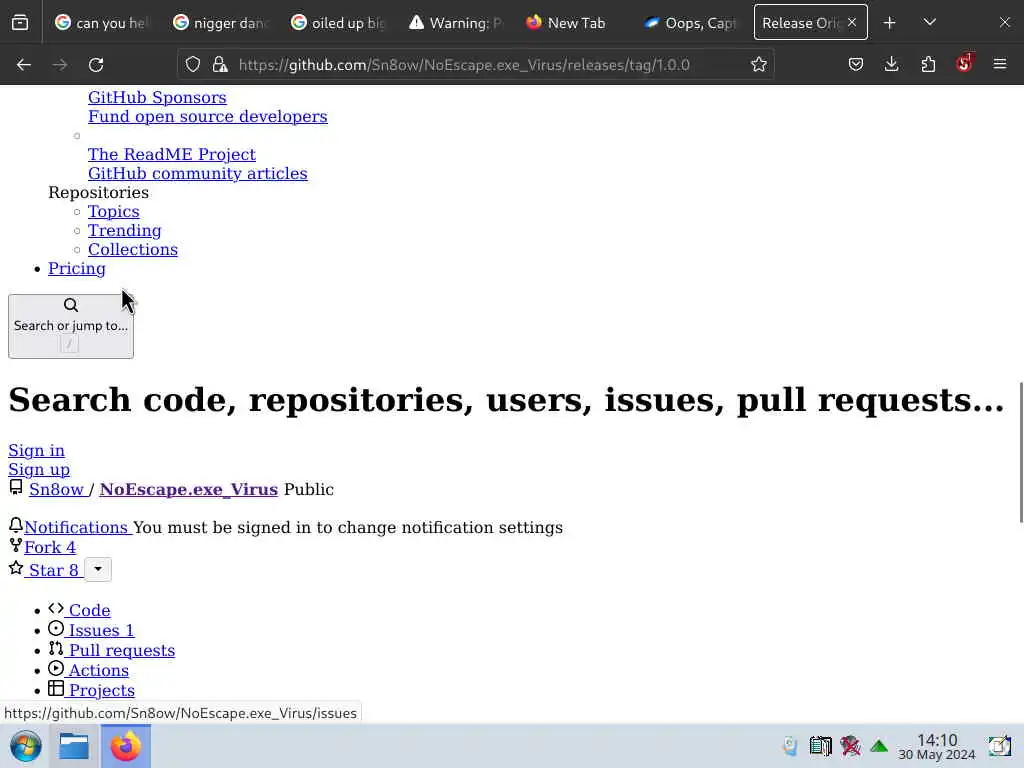Image resolution: width=1024 pixels, height=768 pixels.
Task: Open the Projects link
Action: click(x=102, y=690)
